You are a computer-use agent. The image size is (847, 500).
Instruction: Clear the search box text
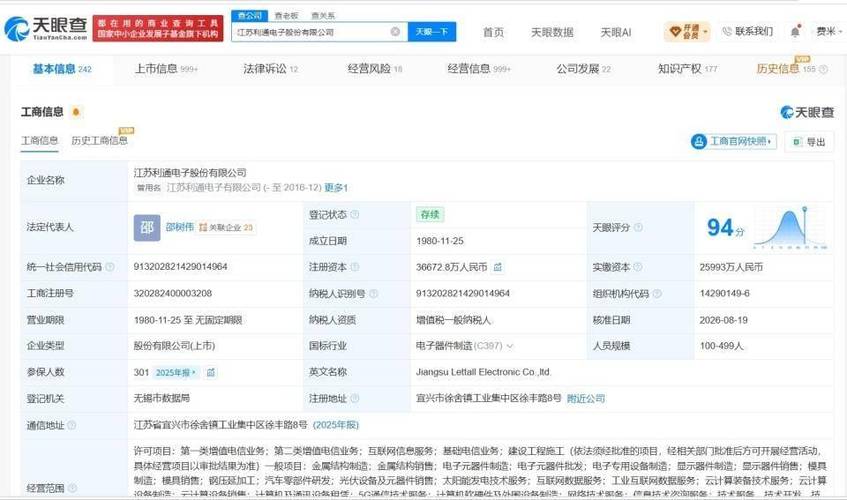395,32
